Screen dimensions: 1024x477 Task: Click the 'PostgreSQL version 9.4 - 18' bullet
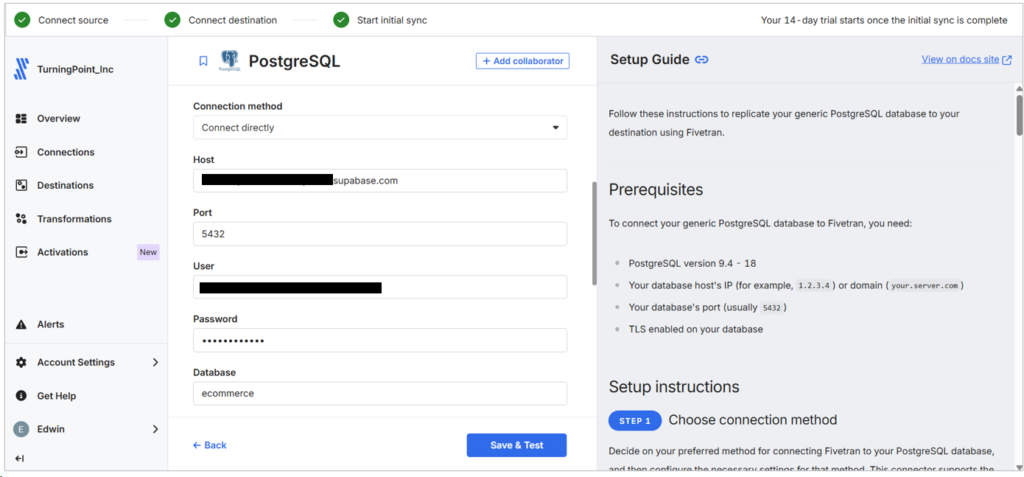(x=692, y=263)
